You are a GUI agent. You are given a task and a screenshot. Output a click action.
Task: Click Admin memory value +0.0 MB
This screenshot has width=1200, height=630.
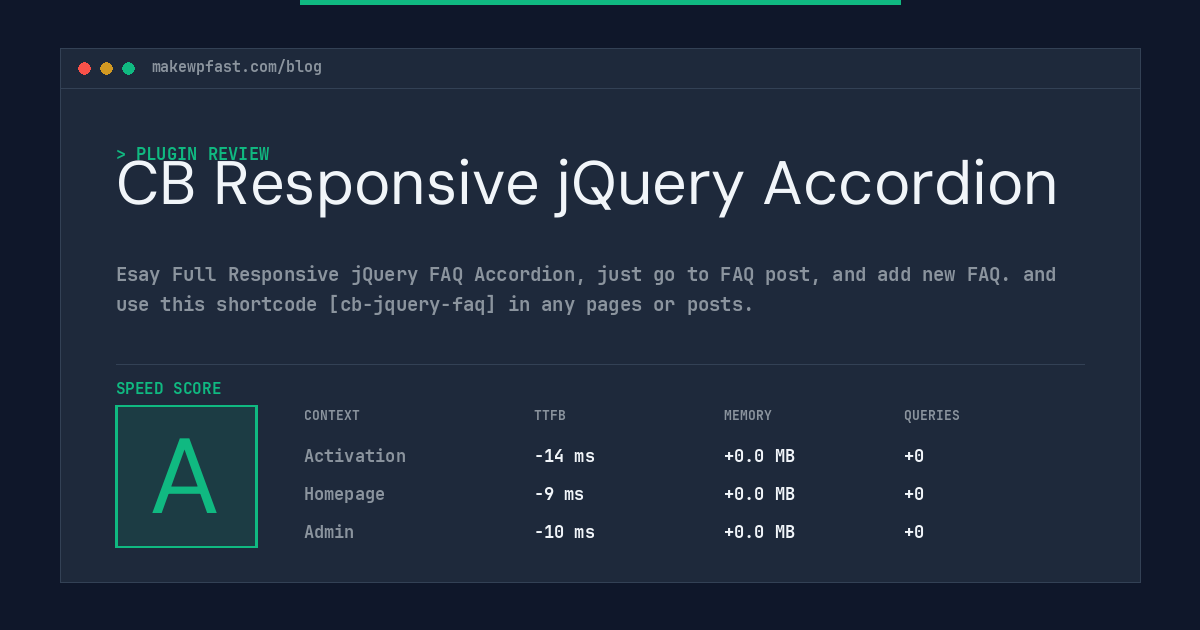pos(759,532)
